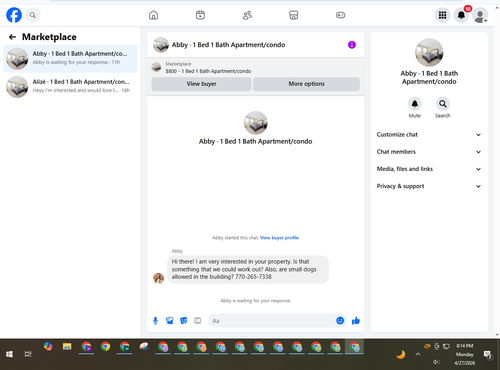
Task: Click the View buyer profile link
Action: (279, 238)
